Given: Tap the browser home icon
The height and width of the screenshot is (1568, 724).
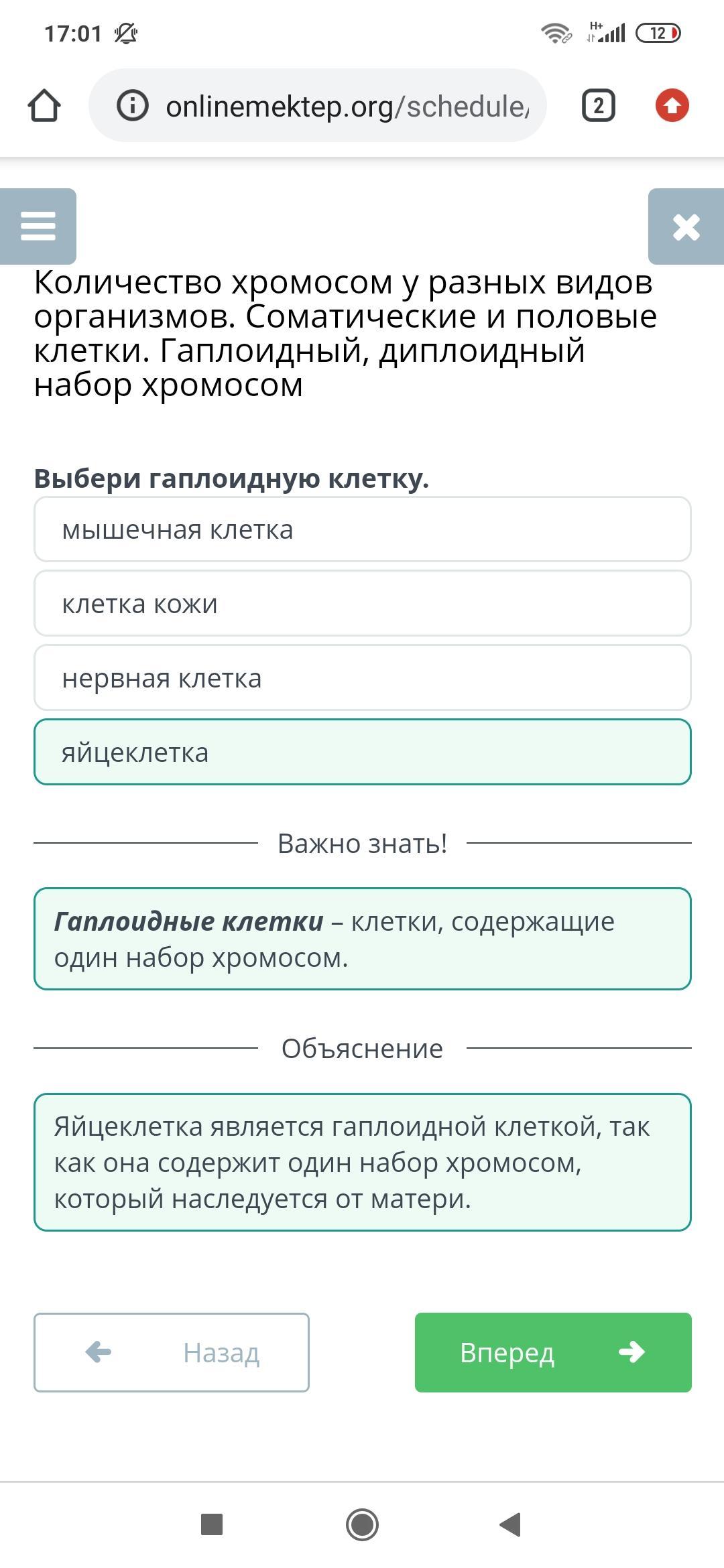Looking at the screenshot, I should pos(44,106).
